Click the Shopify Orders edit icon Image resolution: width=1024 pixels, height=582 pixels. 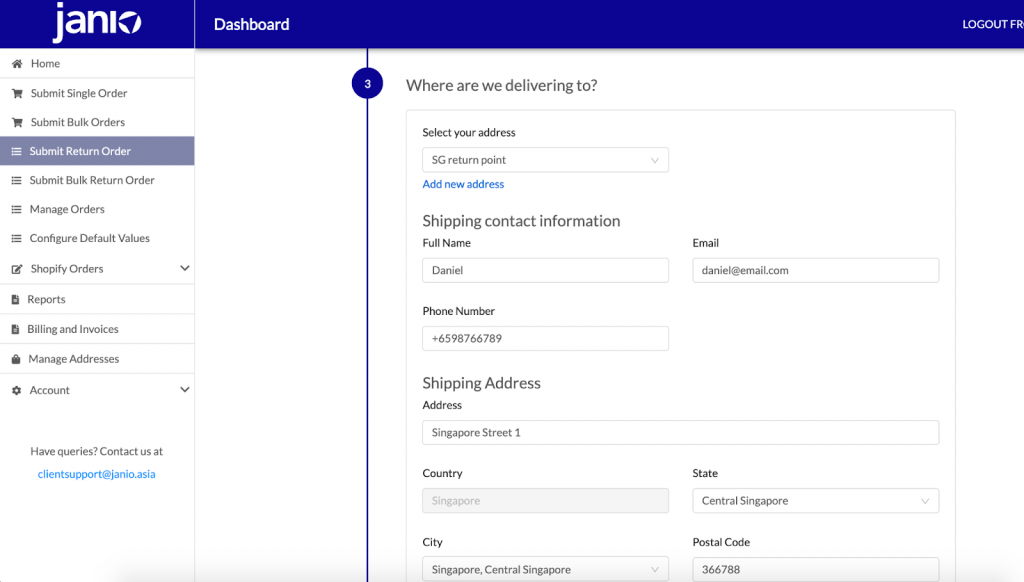click(x=16, y=268)
